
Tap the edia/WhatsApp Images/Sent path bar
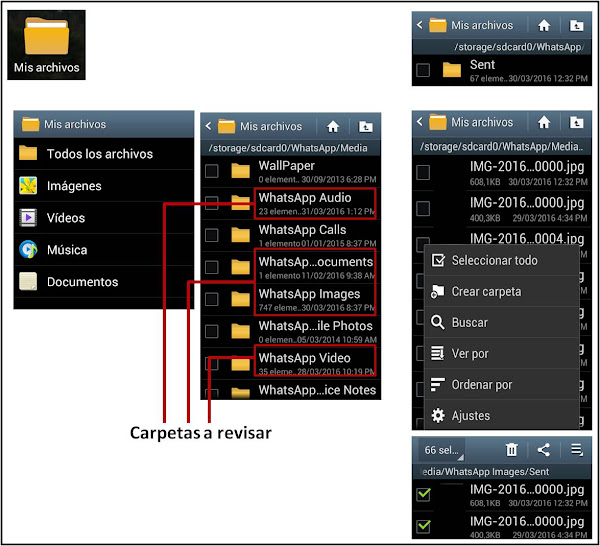coord(502,471)
